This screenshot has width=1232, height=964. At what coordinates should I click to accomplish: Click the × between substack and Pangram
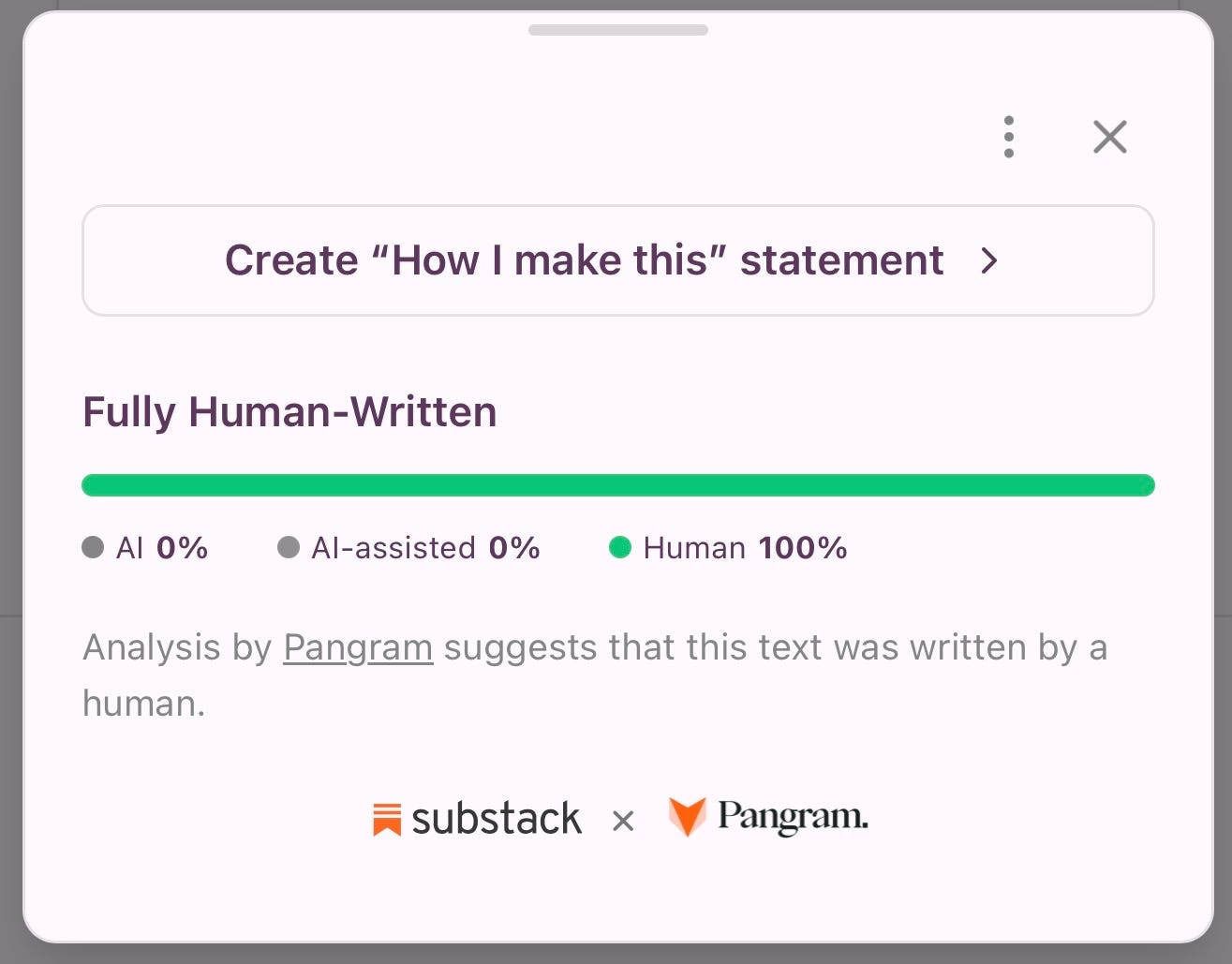(x=623, y=822)
